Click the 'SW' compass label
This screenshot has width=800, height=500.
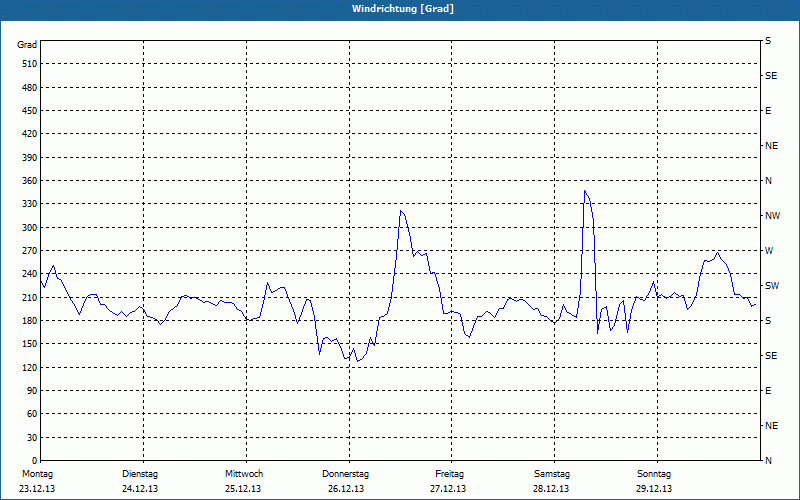coord(772,286)
